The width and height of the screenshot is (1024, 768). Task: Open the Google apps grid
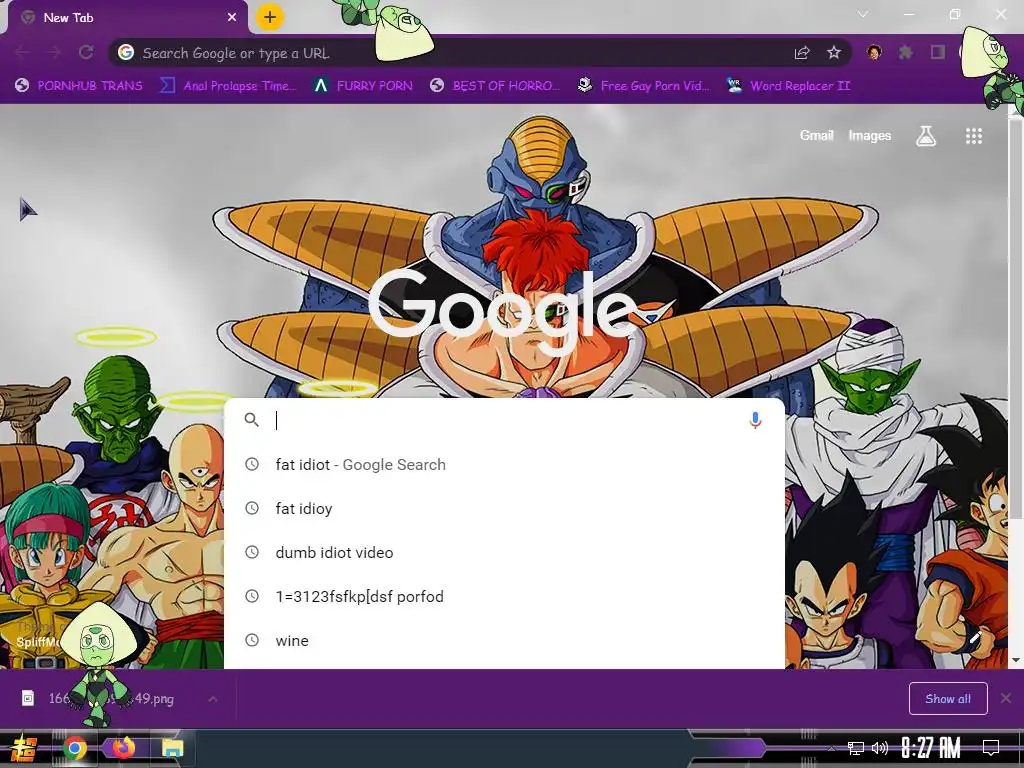974,136
